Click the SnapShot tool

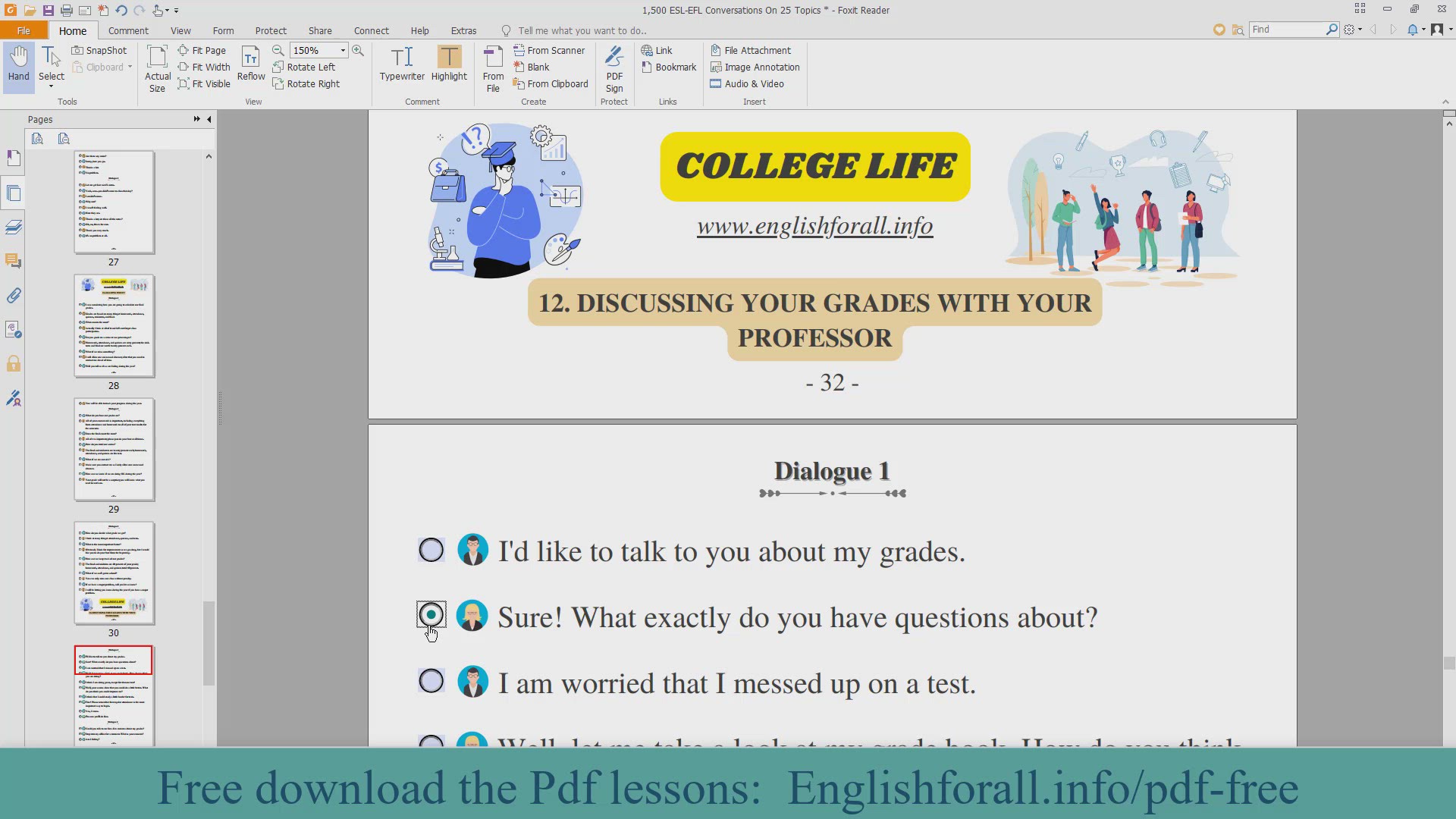coord(99,50)
